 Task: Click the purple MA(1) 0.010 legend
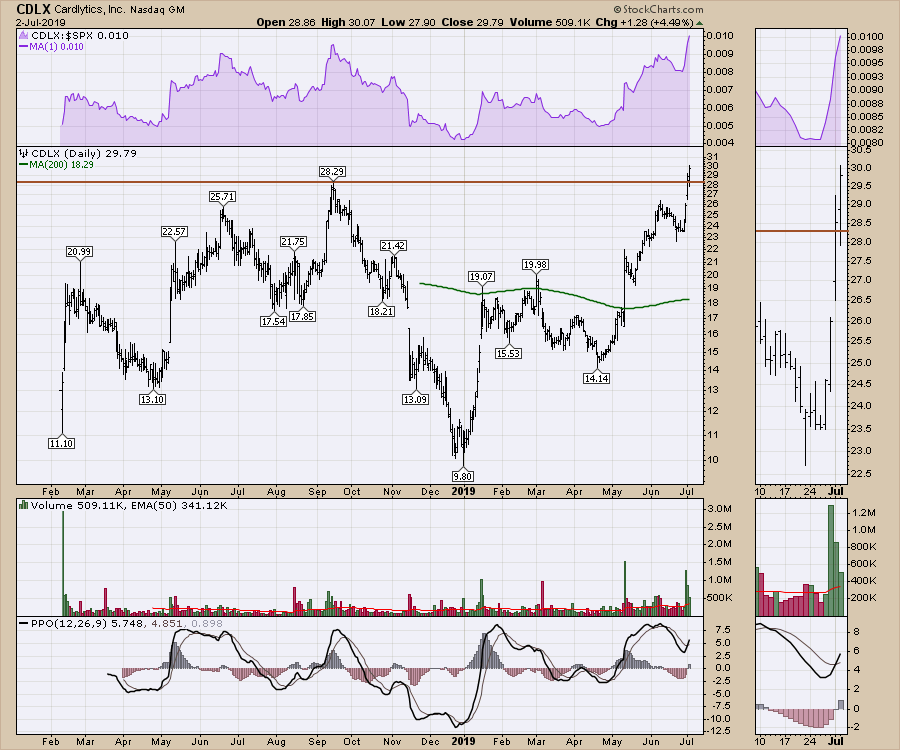coord(52,46)
